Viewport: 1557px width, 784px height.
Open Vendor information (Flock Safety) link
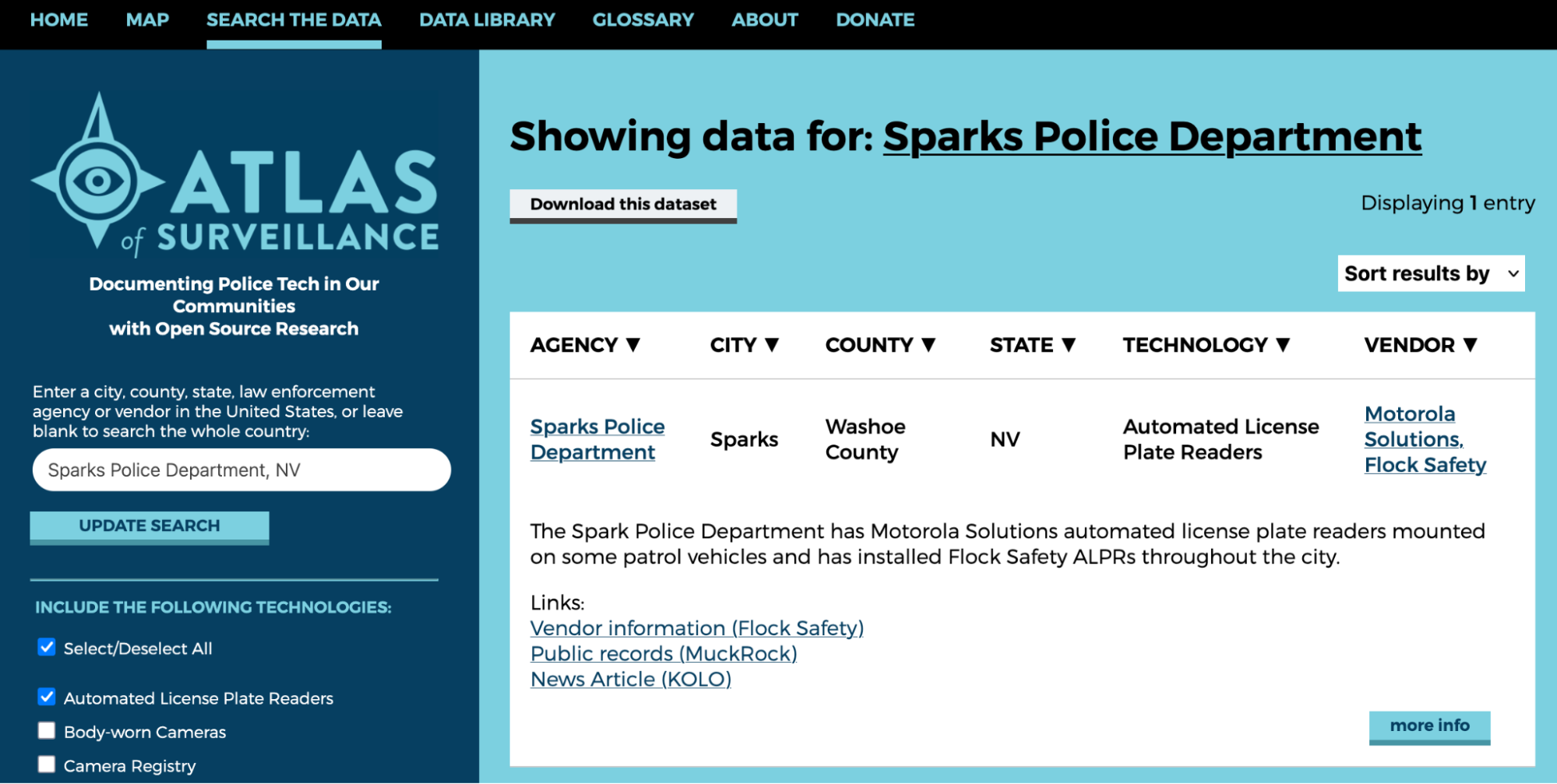(x=697, y=628)
